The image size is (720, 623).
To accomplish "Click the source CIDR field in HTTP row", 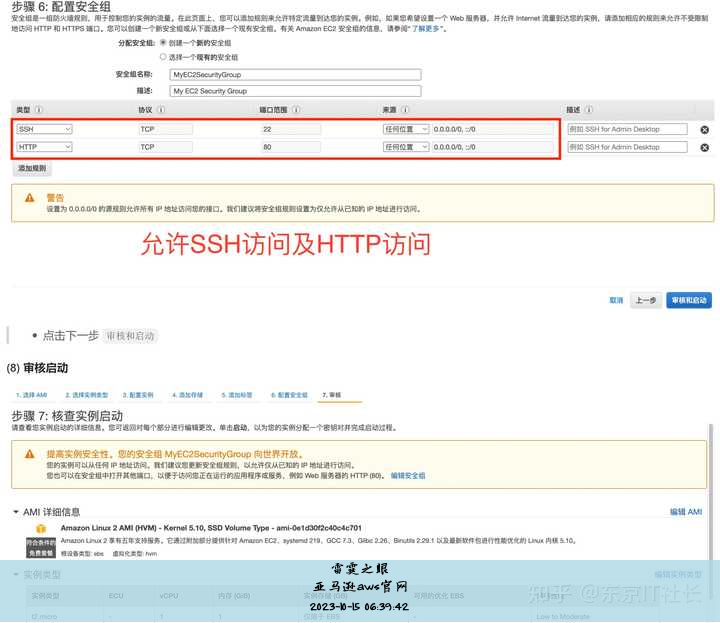I will point(493,147).
